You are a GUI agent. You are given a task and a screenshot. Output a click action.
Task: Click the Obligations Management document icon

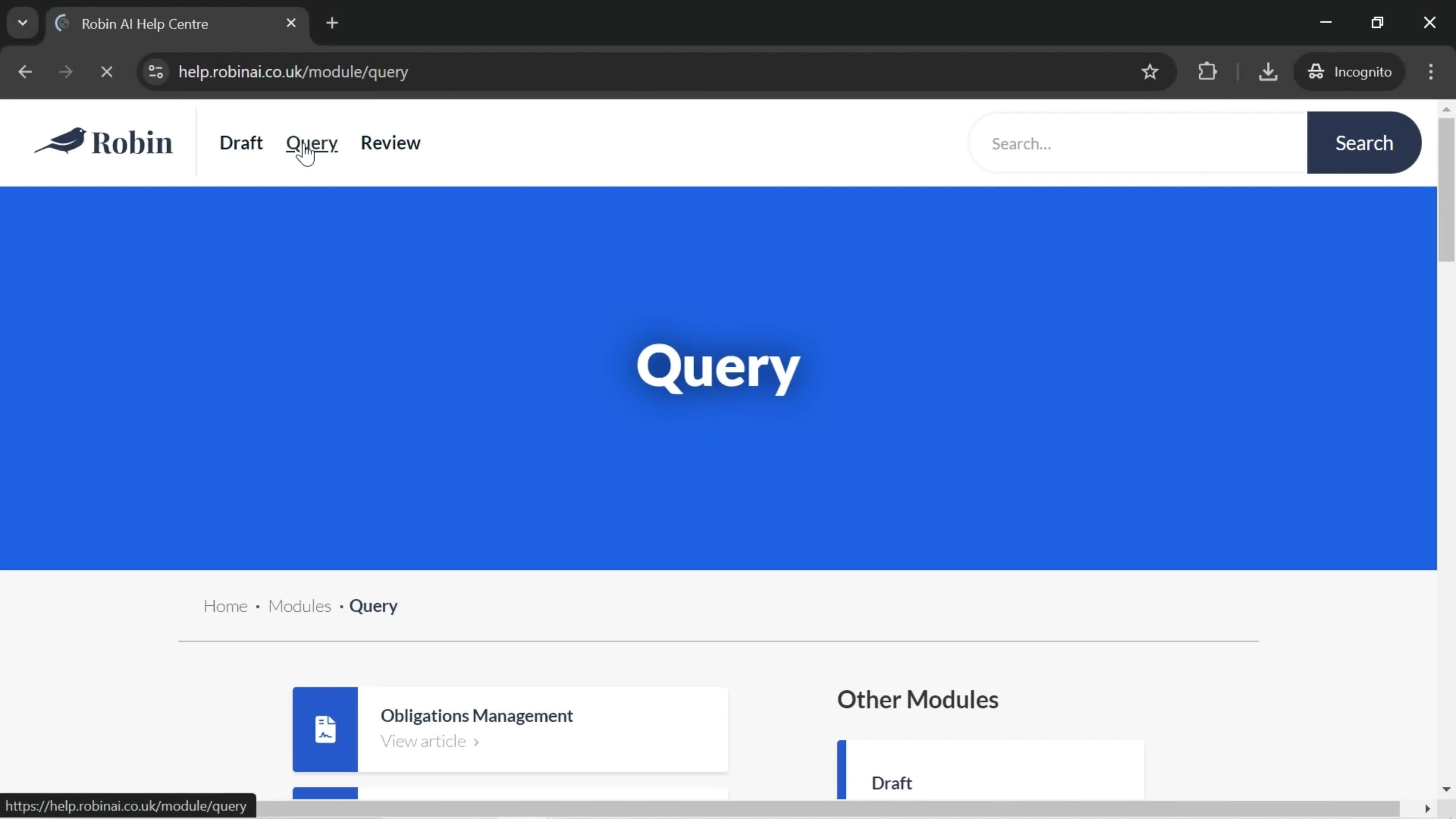point(325,729)
